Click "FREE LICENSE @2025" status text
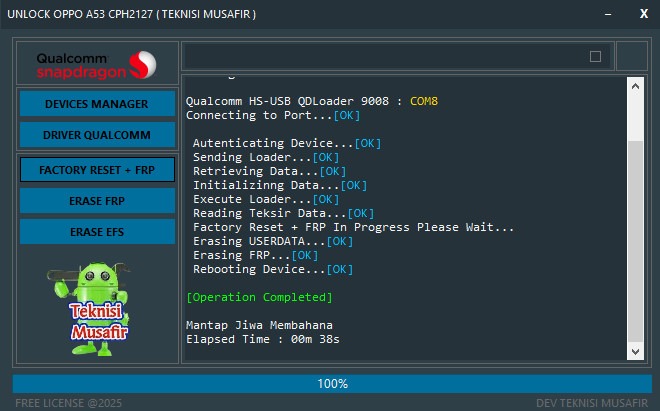The height and width of the screenshot is (411, 660). tap(69, 403)
